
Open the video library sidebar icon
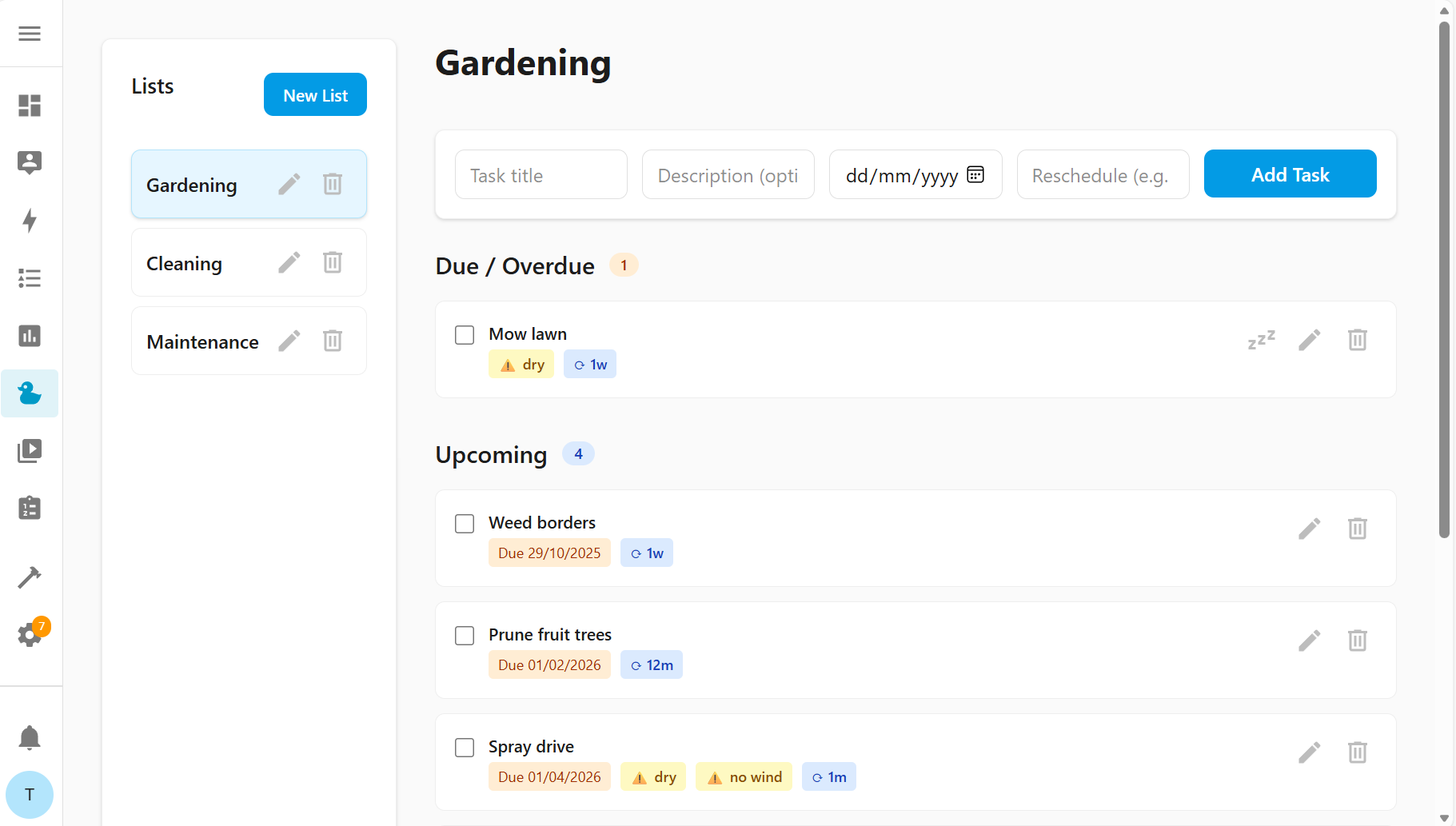(x=30, y=451)
